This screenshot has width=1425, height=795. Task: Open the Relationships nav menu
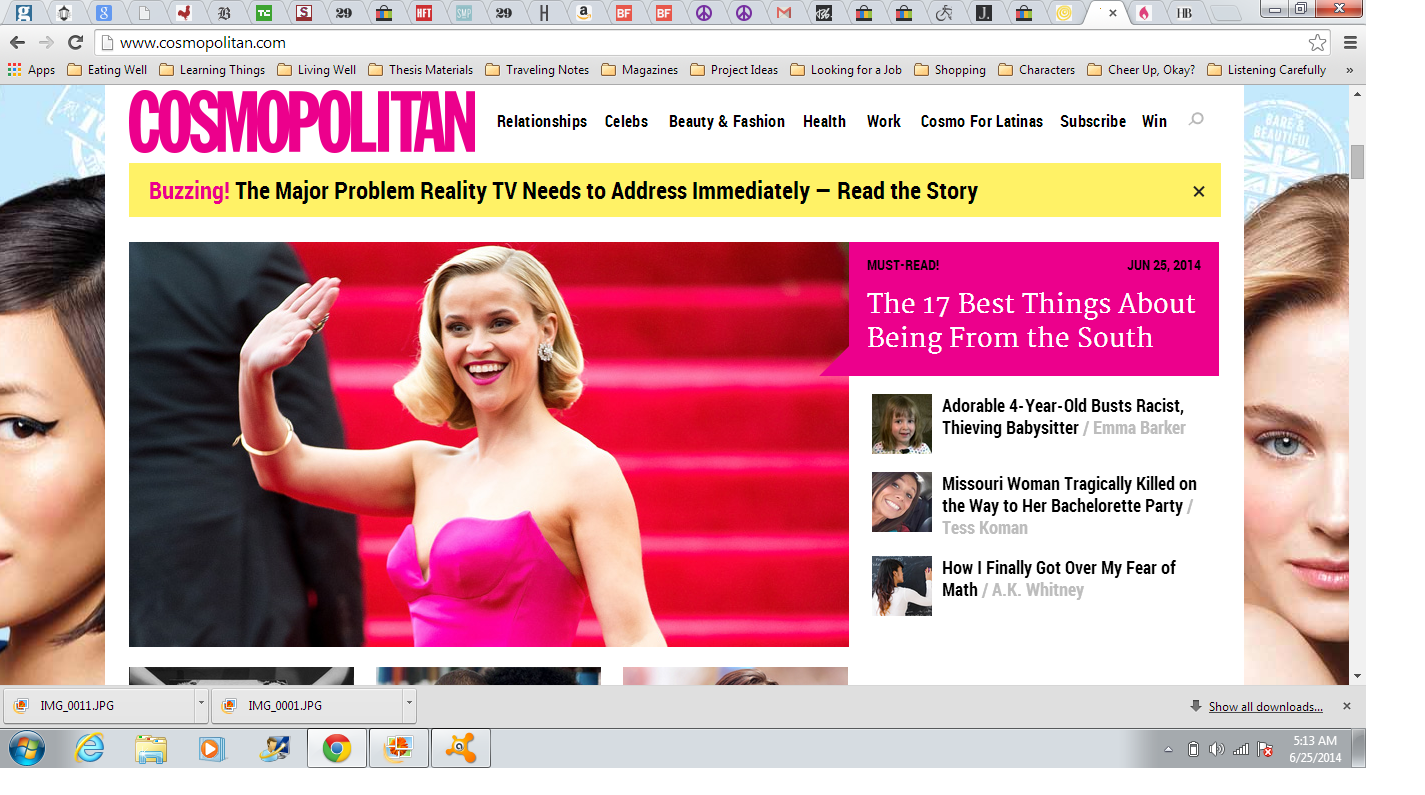542,121
